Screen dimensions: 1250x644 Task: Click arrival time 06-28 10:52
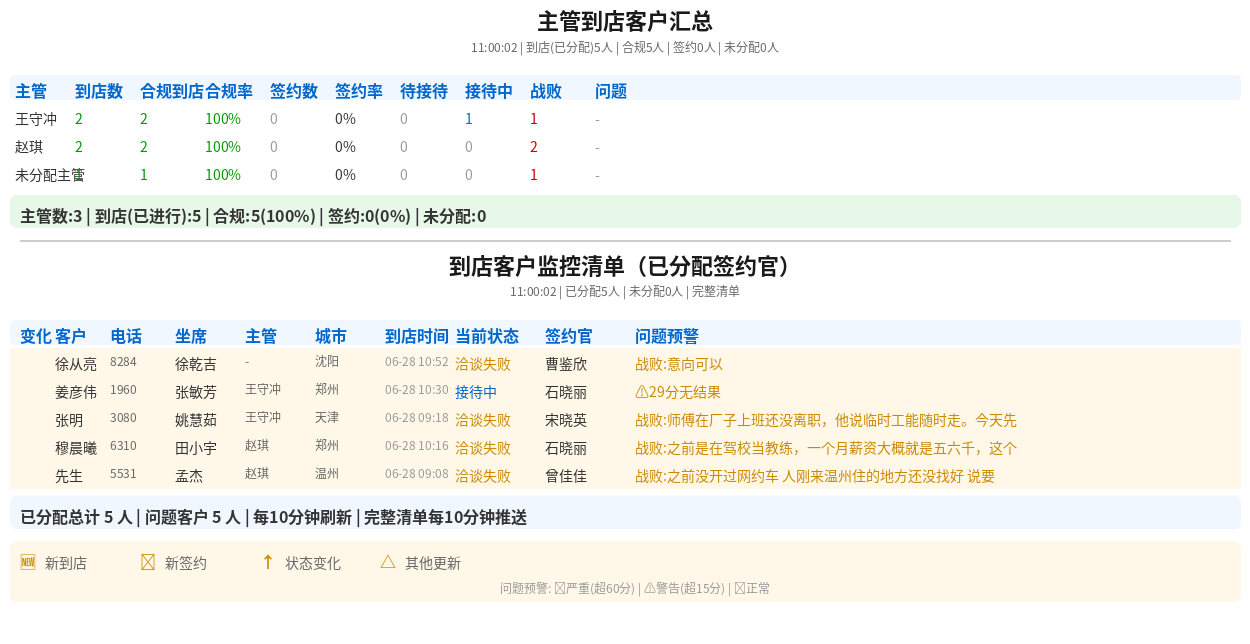tap(417, 361)
